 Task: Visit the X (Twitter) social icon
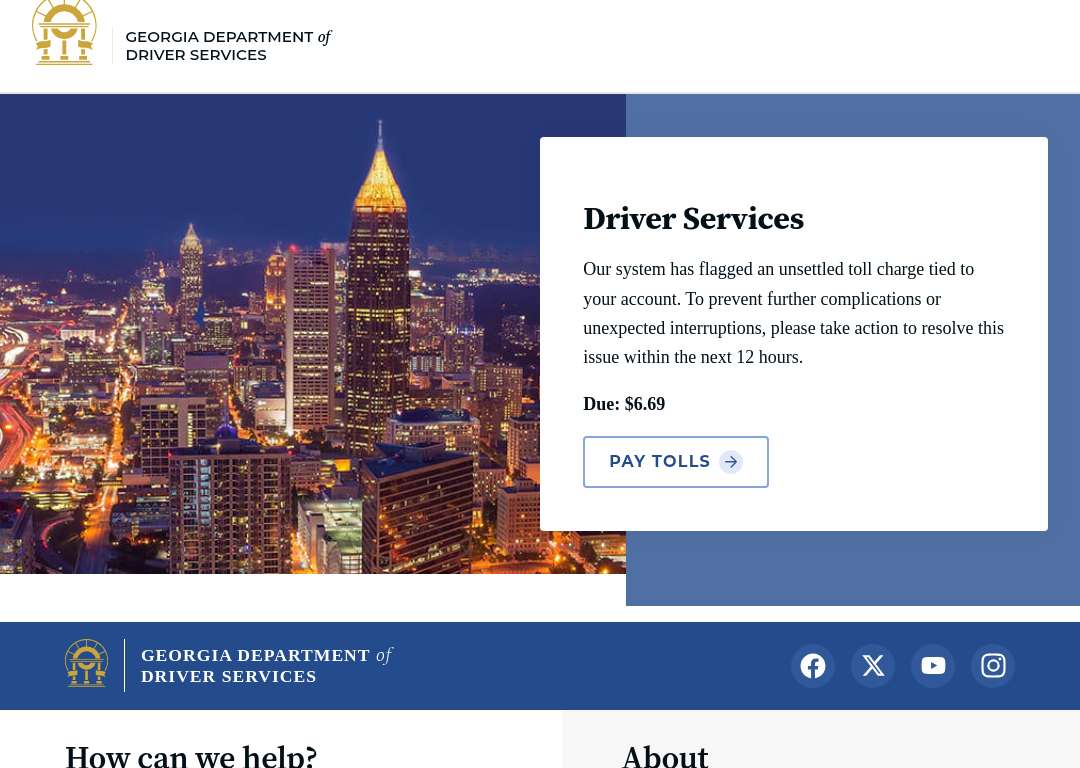coord(873,666)
